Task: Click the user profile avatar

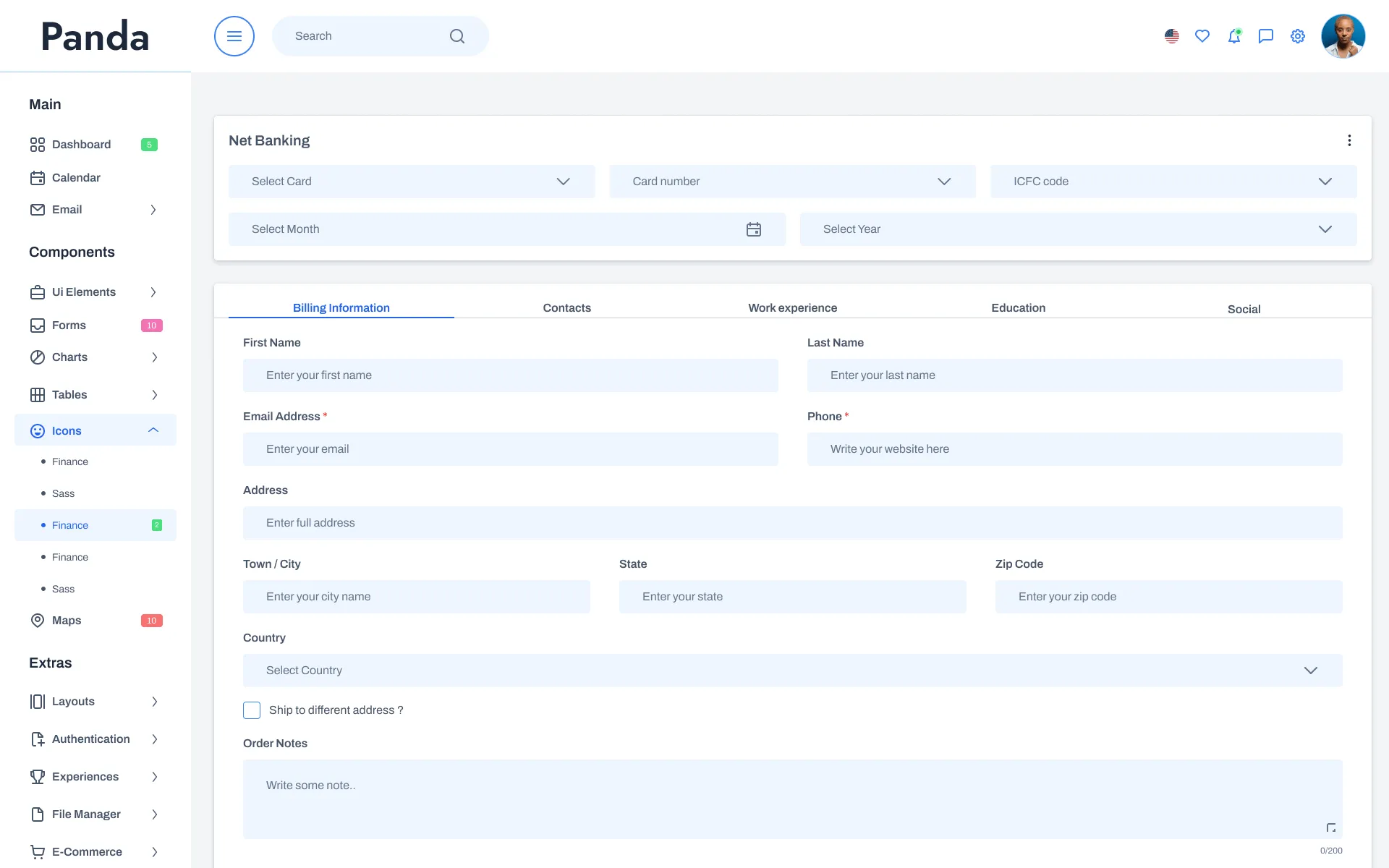Action: pyautogui.click(x=1343, y=36)
